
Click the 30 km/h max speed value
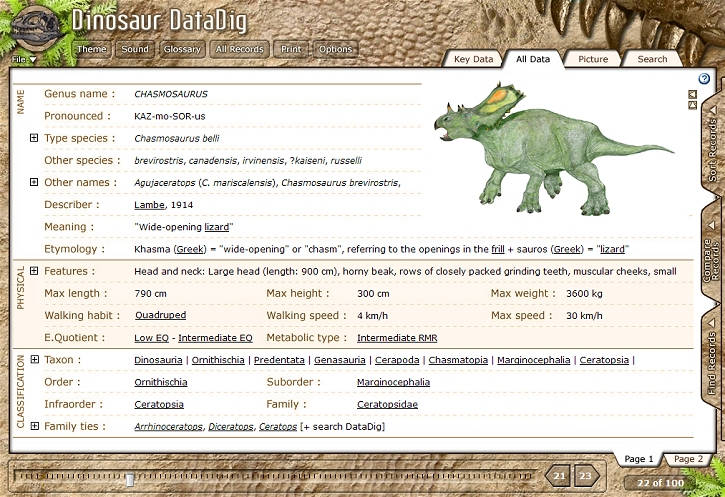(x=584, y=316)
